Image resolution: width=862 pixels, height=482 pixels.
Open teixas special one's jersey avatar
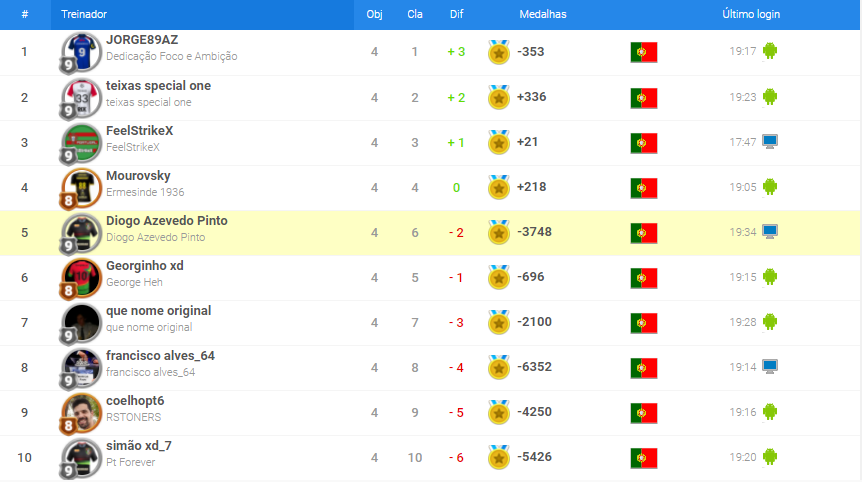click(x=81, y=98)
